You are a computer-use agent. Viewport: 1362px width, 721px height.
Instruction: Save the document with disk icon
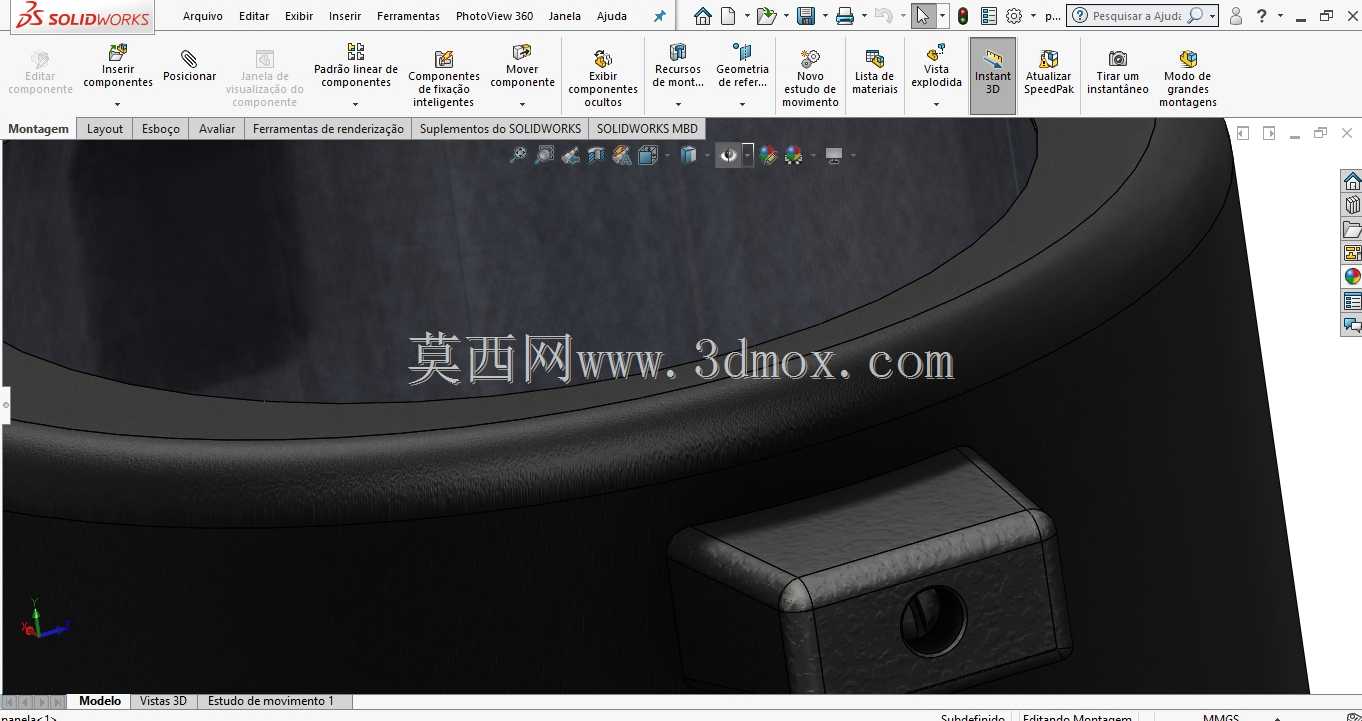click(805, 16)
